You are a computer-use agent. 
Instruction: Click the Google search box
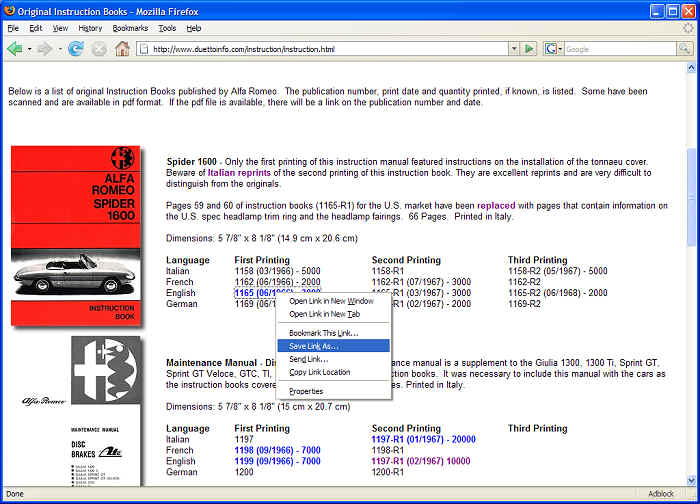click(x=620, y=49)
